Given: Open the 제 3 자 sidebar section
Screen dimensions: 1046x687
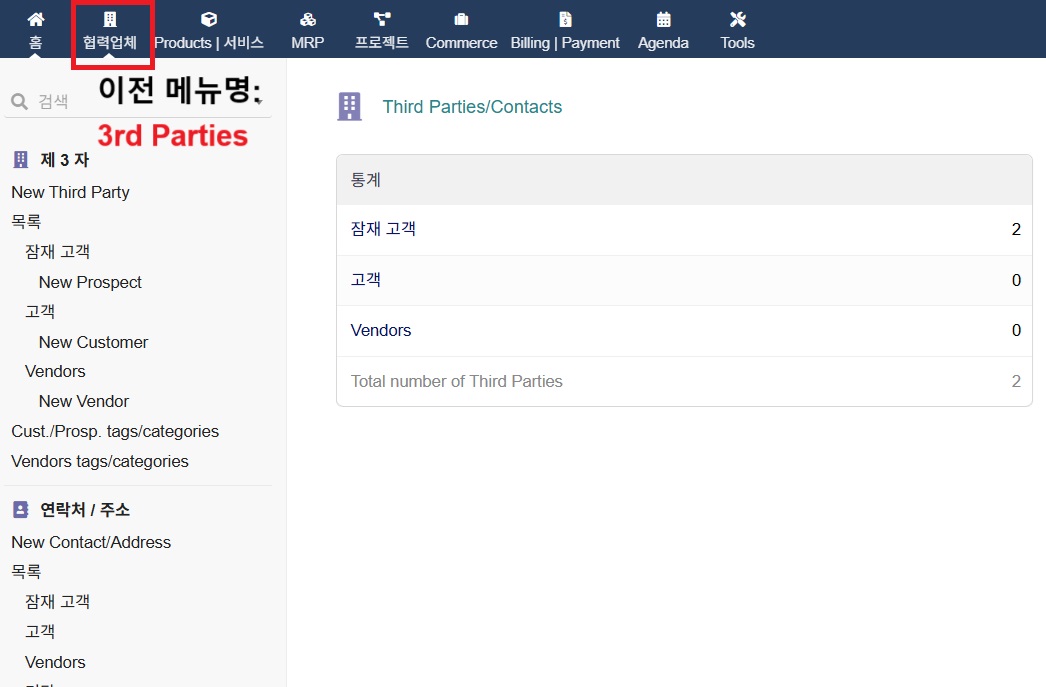Looking at the screenshot, I should pyautogui.click(x=64, y=160).
